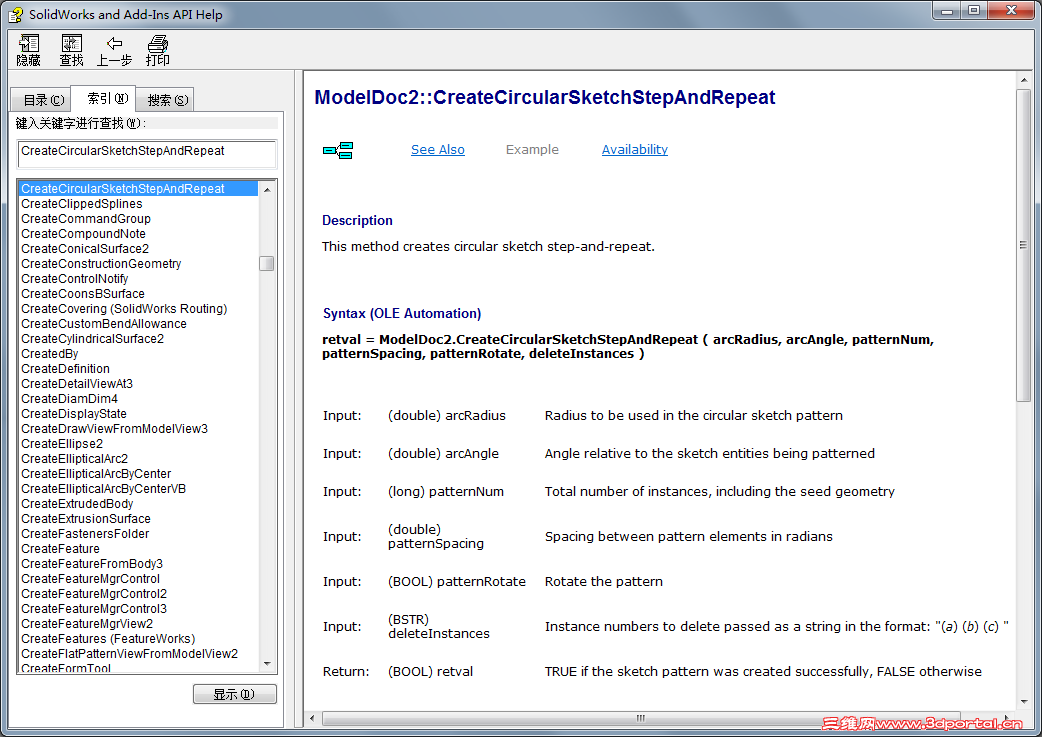Click the Syntax (OLE Automation) heading
The width and height of the screenshot is (1042, 737).
[x=402, y=314]
